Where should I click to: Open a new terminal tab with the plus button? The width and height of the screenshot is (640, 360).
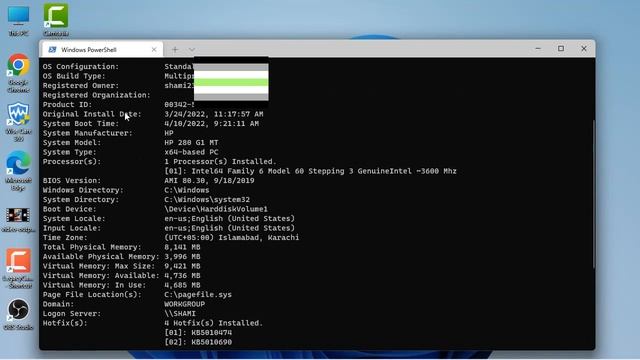point(175,49)
